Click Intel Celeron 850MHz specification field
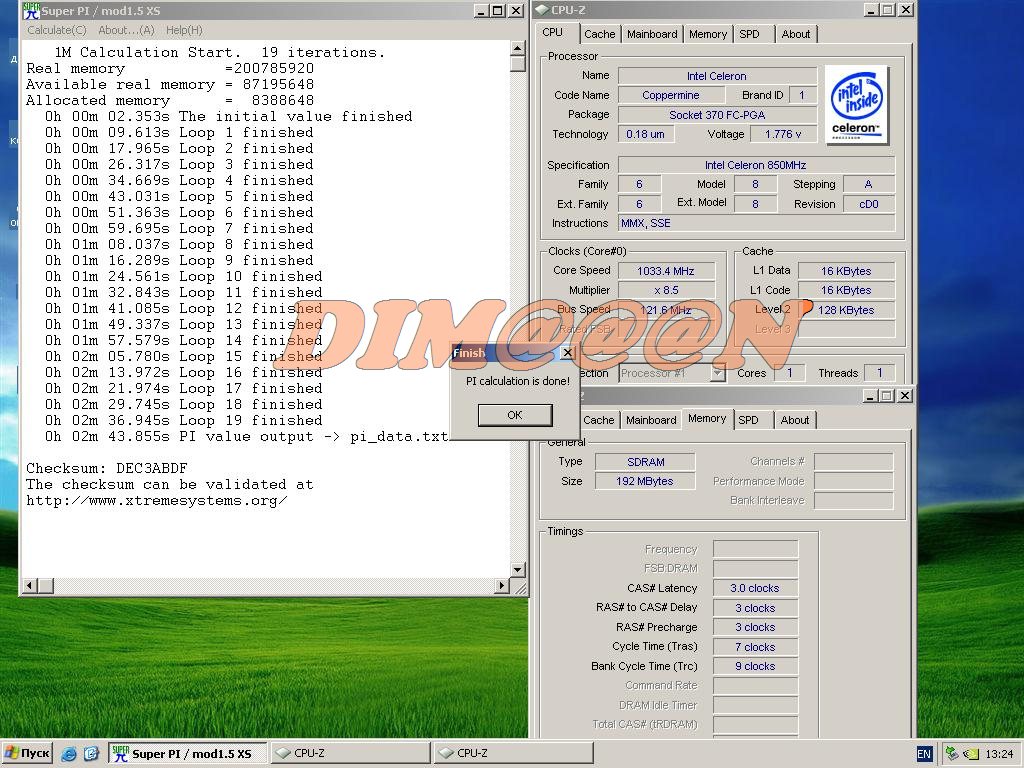 [x=756, y=165]
